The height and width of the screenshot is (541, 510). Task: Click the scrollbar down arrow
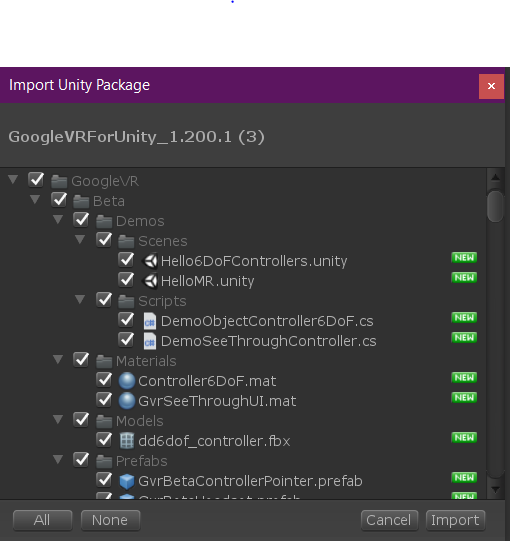496,490
